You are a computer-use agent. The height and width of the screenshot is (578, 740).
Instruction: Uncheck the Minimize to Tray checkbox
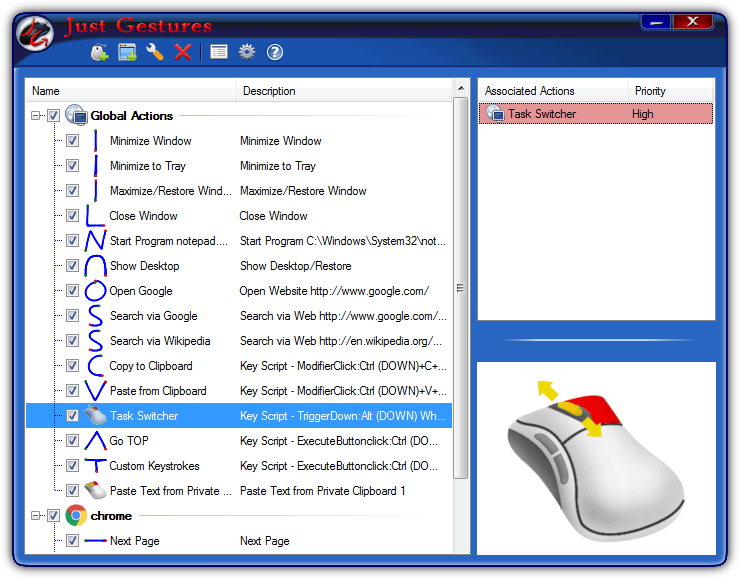[72, 166]
